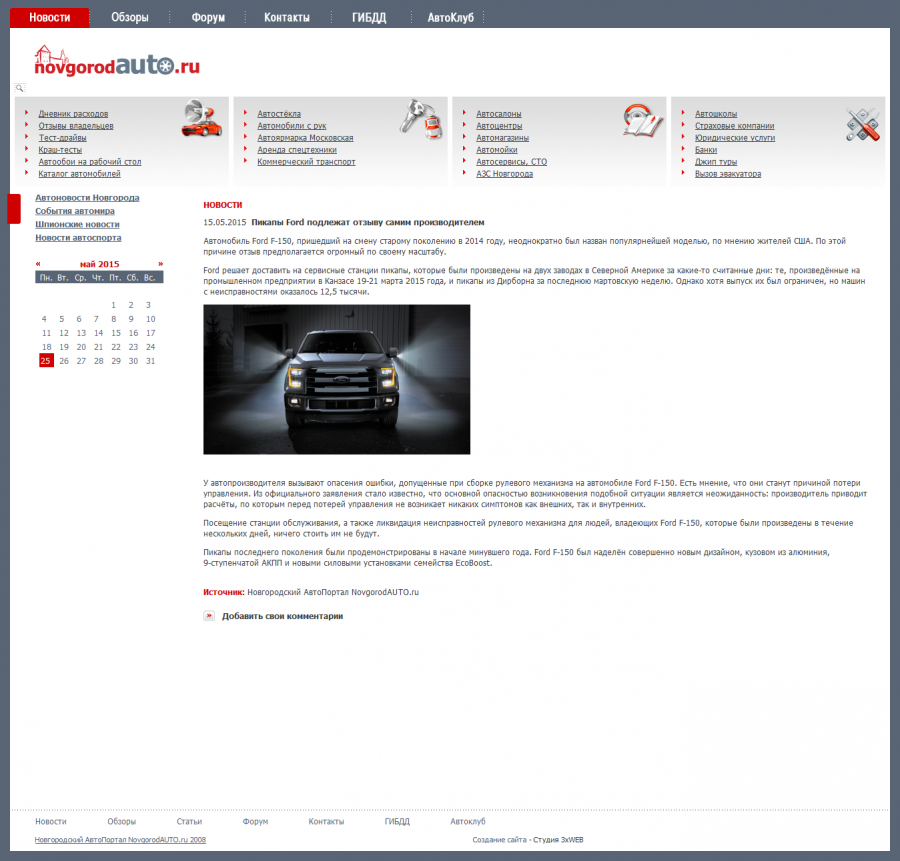Open the Тест-драйвы link

tap(61, 138)
